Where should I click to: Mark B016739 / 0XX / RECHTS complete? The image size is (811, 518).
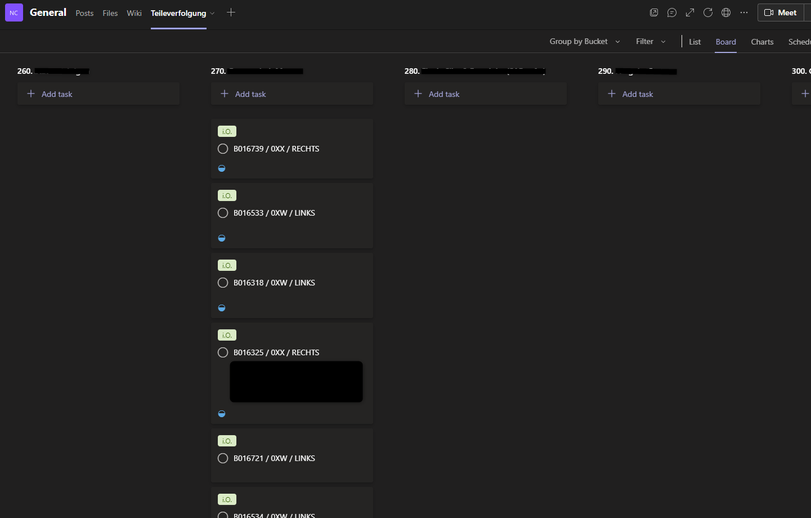point(222,149)
